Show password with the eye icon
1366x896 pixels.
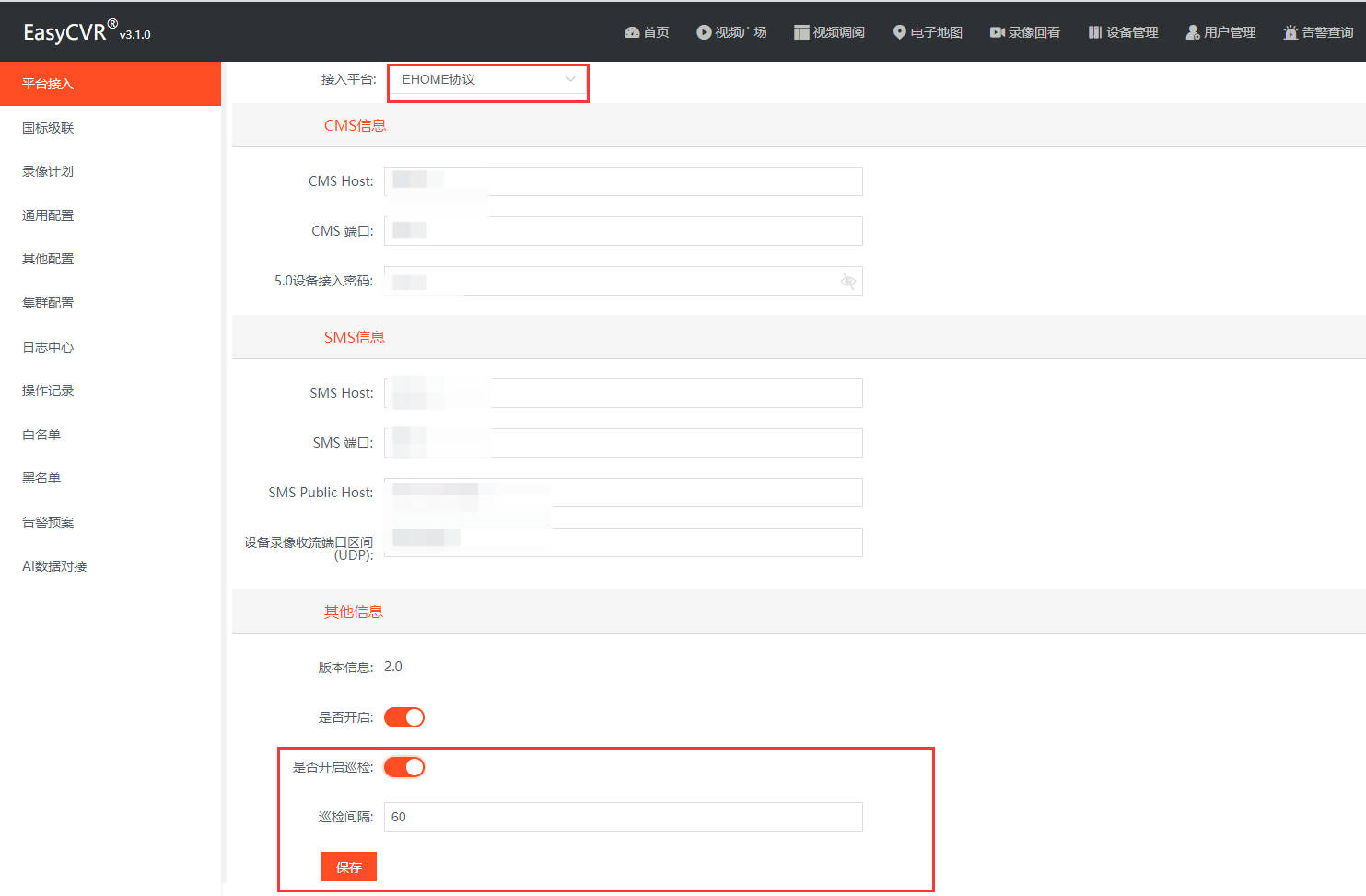coord(848,281)
